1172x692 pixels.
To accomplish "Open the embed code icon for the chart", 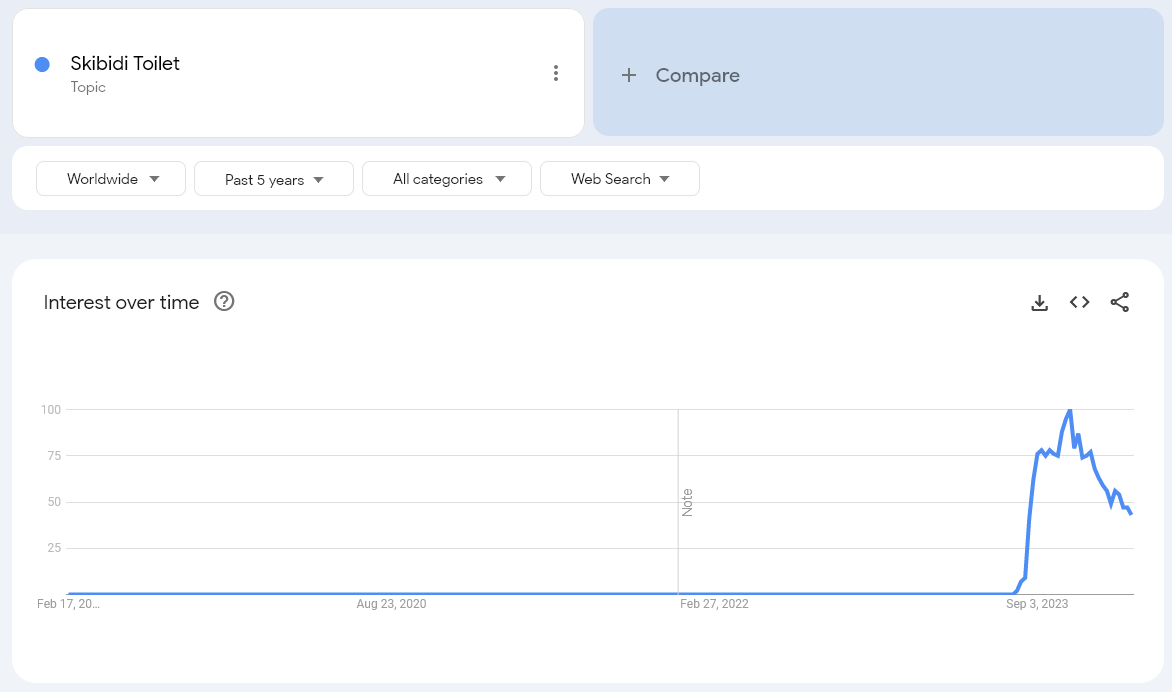I will (1079, 302).
